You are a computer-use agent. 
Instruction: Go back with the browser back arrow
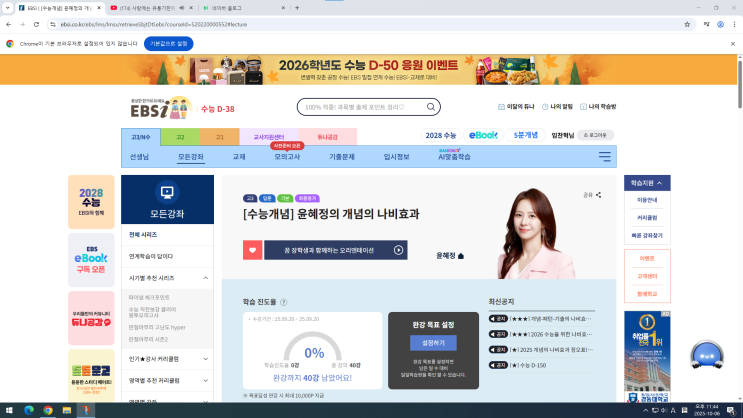click(x=9, y=24)
